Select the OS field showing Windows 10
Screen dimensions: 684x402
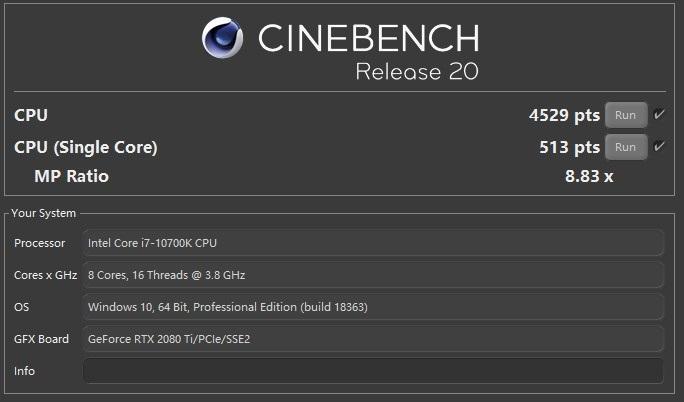point(373,307)
